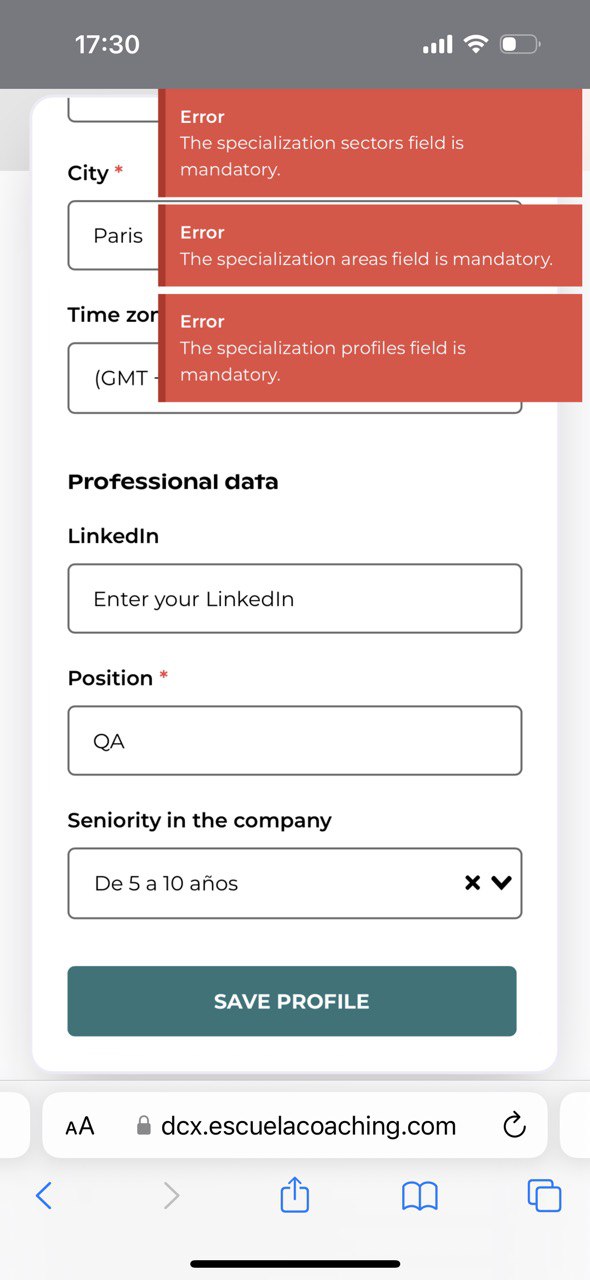Click the SAVE PROFILE button

pyautogui.click(x=292, y=1001)
